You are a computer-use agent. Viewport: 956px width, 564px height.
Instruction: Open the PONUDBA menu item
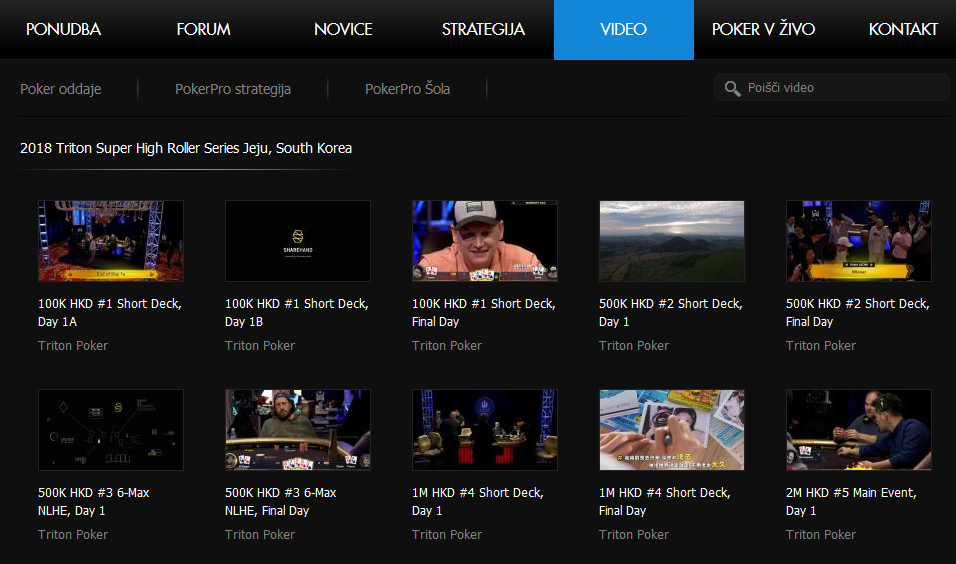coord(63,29)
